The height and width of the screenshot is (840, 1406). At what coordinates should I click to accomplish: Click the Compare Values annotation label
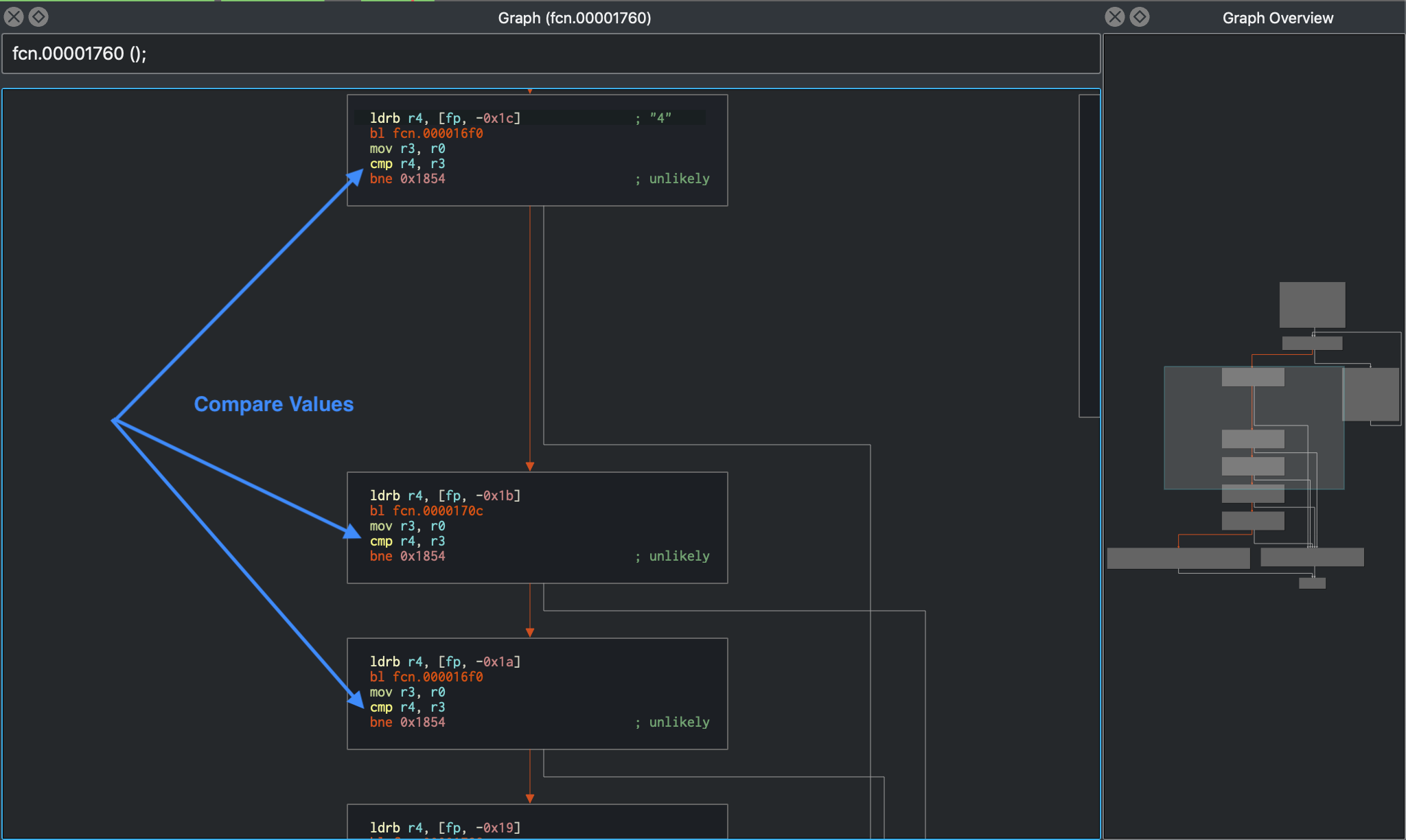pyautogui.click(x=273, y=404)
